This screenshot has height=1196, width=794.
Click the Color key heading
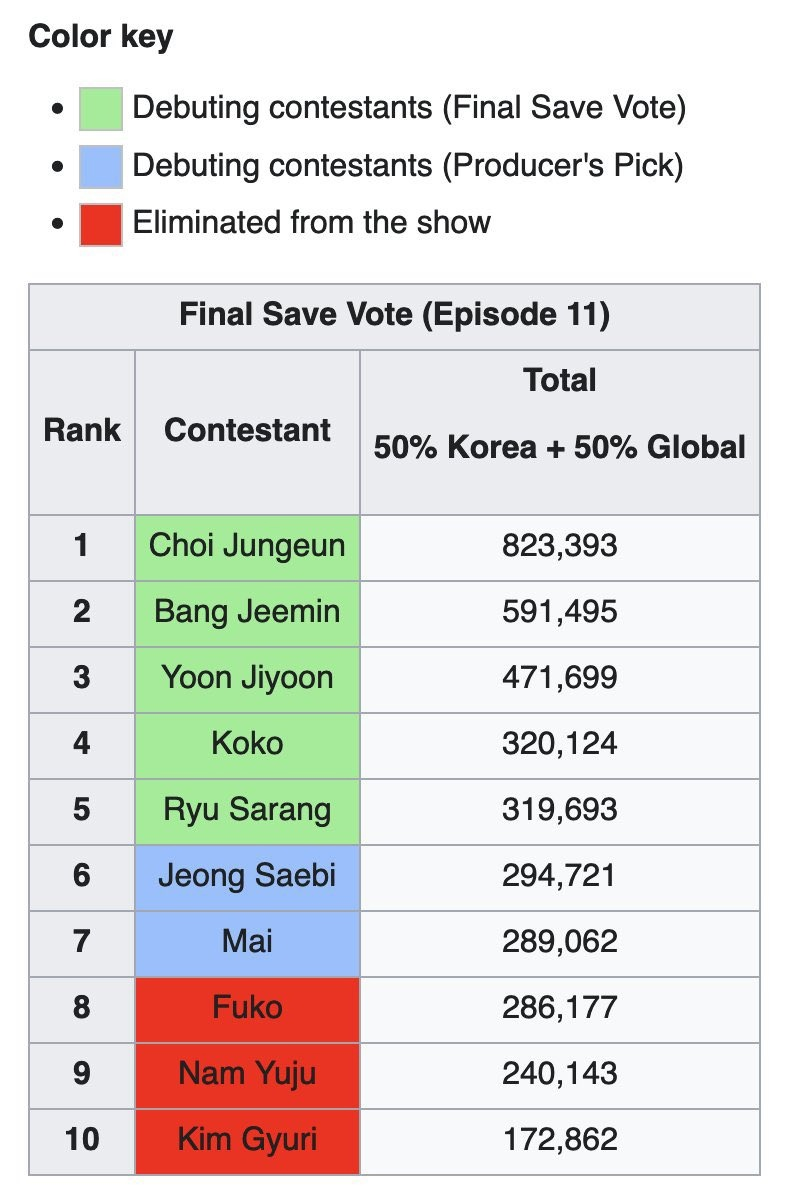click(101, 38)
